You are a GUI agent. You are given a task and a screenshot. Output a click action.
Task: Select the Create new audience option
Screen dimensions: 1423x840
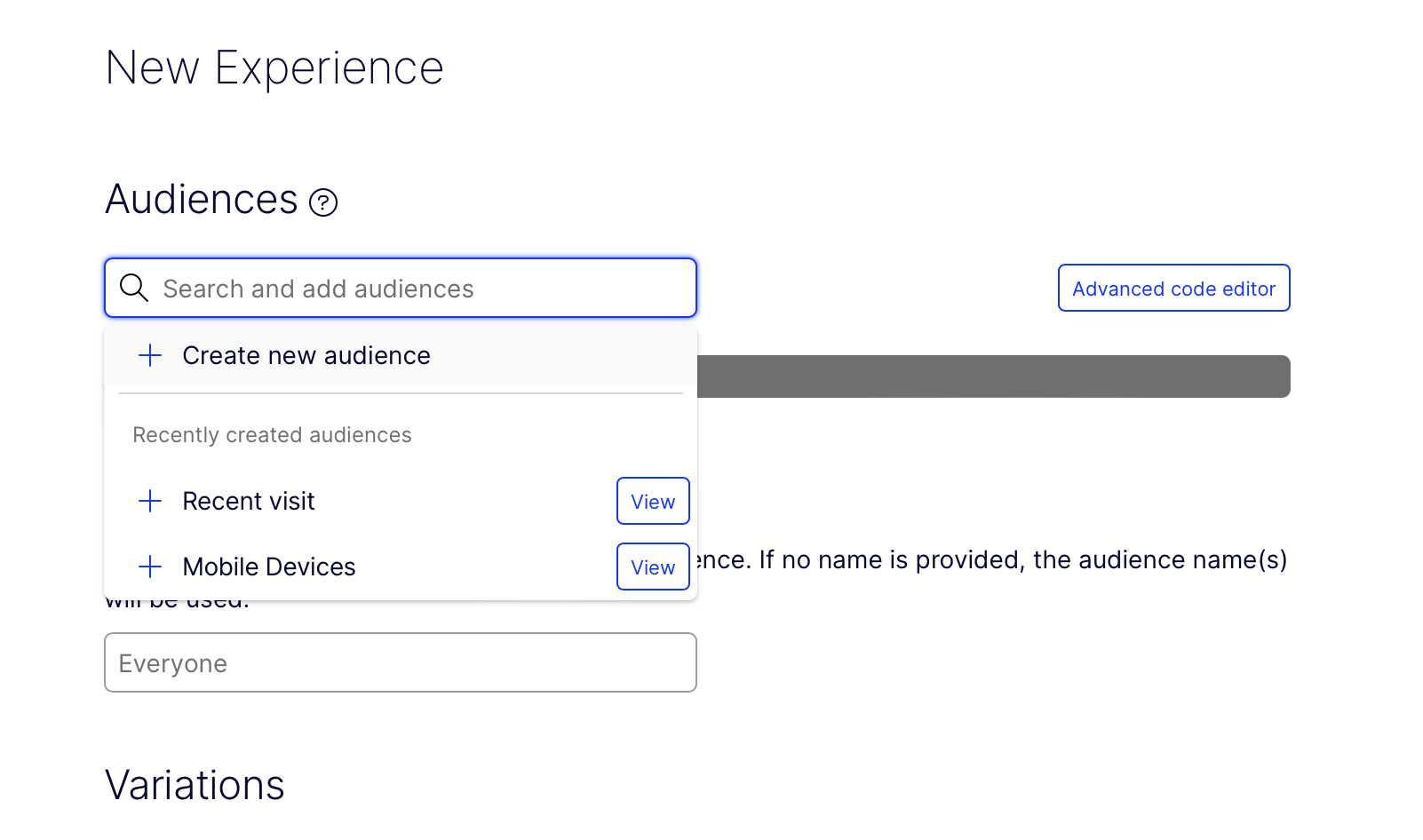306,355
